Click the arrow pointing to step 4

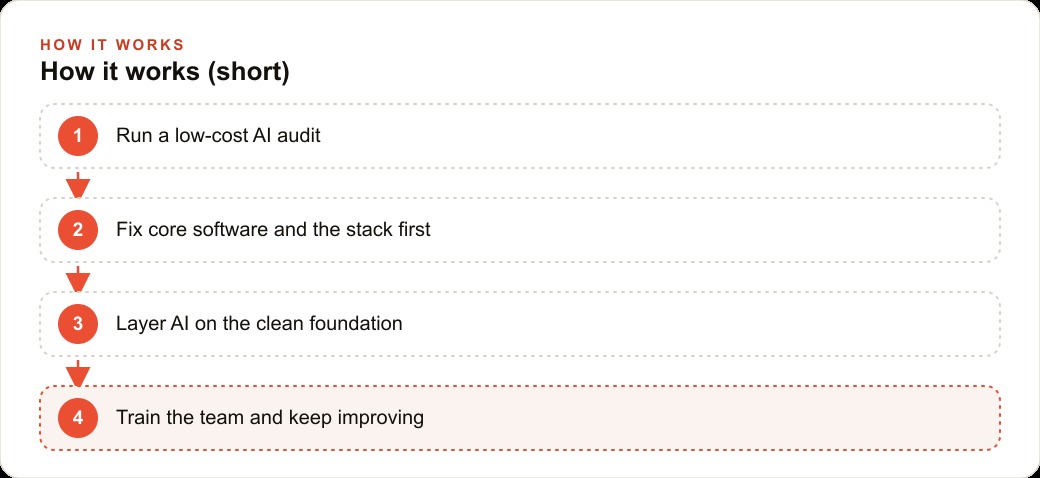[x=78, y=373]
